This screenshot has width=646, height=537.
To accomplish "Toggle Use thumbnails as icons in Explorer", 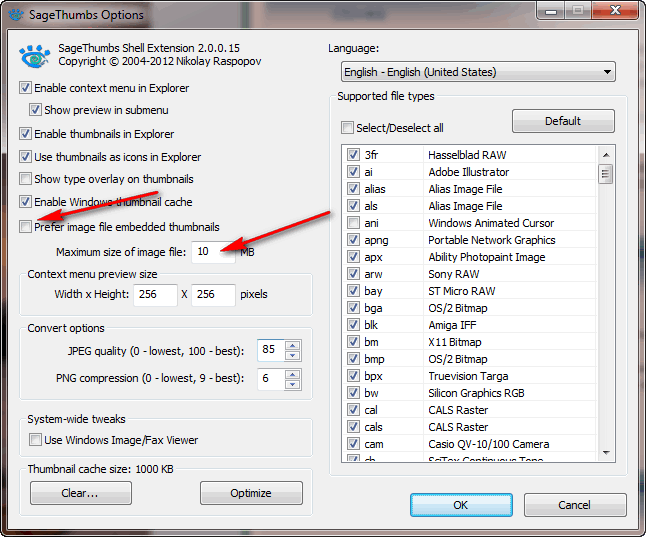I will point(25,157).
